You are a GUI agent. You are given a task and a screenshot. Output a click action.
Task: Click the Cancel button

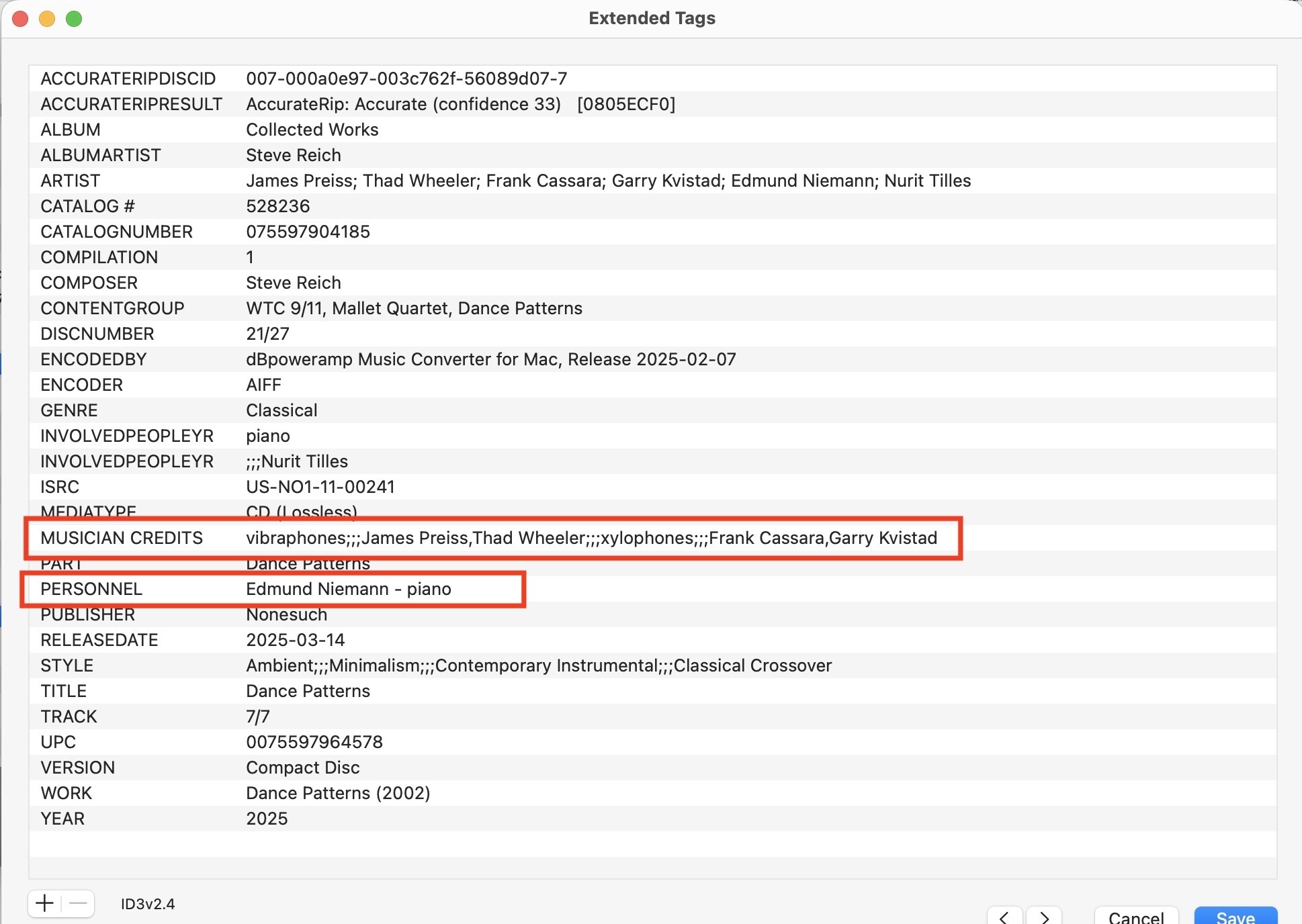[x=1135, y=917]
